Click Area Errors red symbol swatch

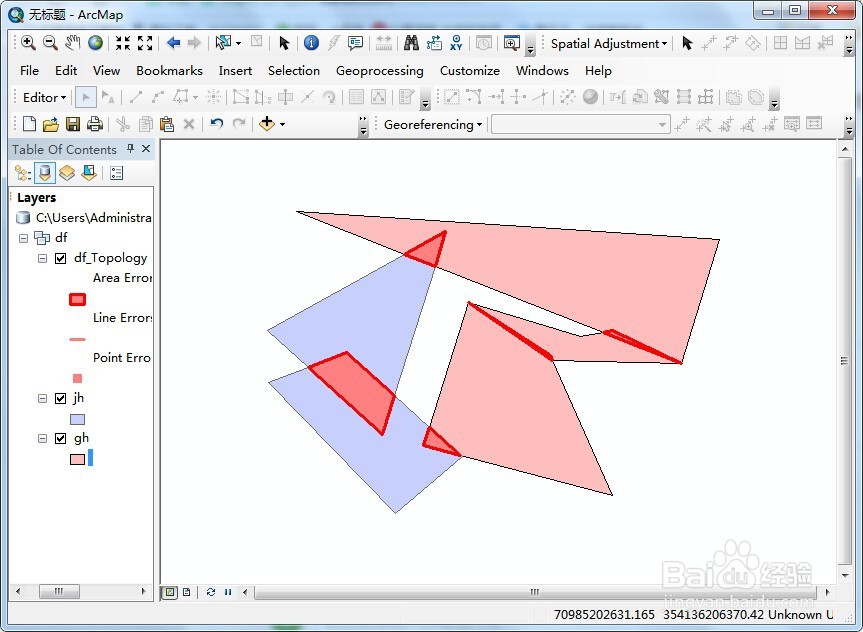point(78,299)
